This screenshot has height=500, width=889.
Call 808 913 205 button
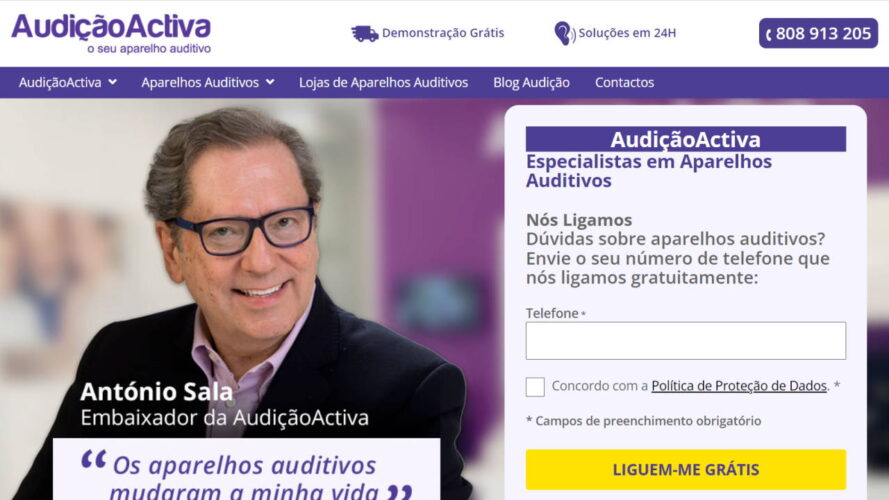[x=818, y=33]
